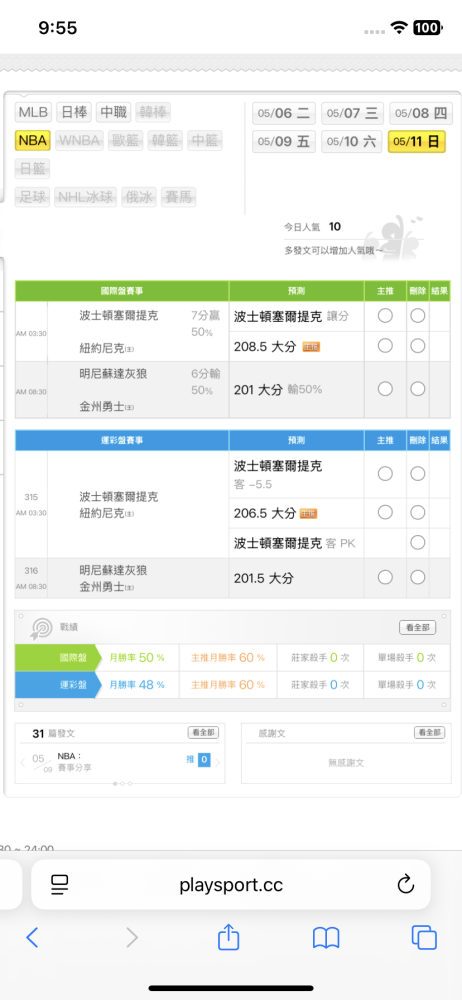Switch to the MLB league tab
The height and width of the screenshot is (1000, 462).
(33, 112)
